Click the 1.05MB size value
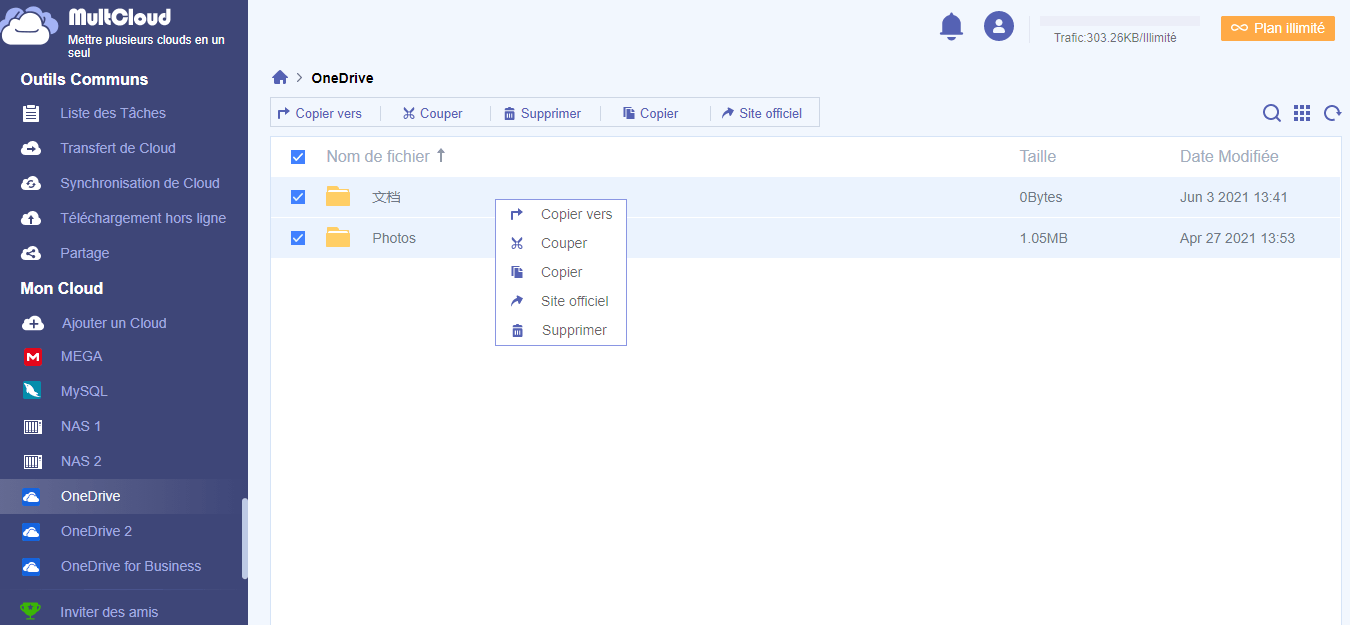Viewport: 1350px width, 625px height. pos(1043,238)
